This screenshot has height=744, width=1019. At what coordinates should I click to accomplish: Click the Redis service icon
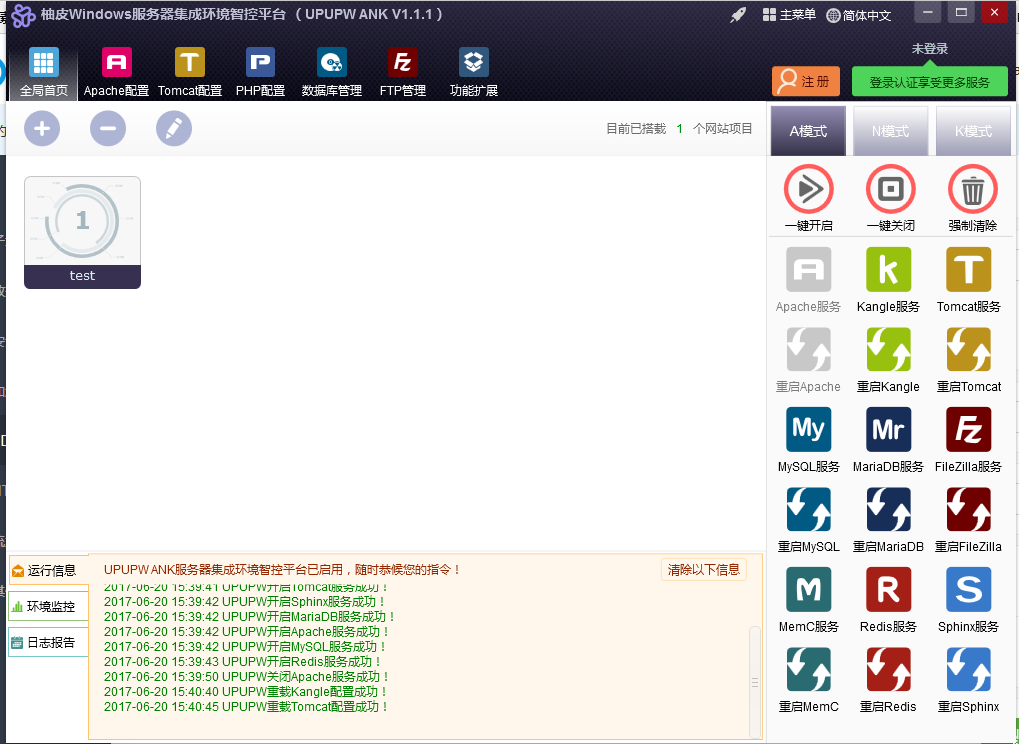click(888, 590)
